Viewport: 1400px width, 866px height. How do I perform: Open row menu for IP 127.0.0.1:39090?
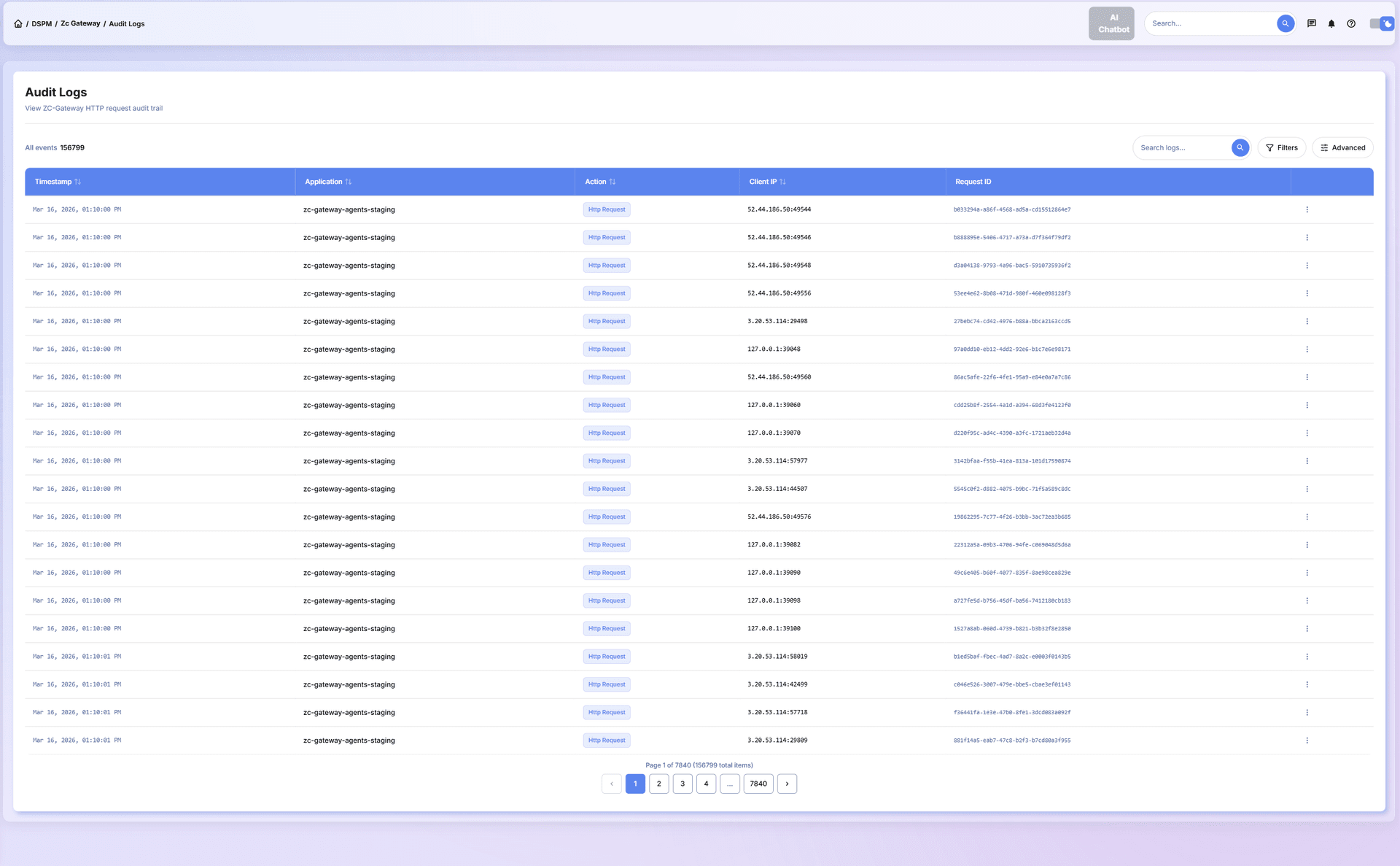pos(1307,573)
